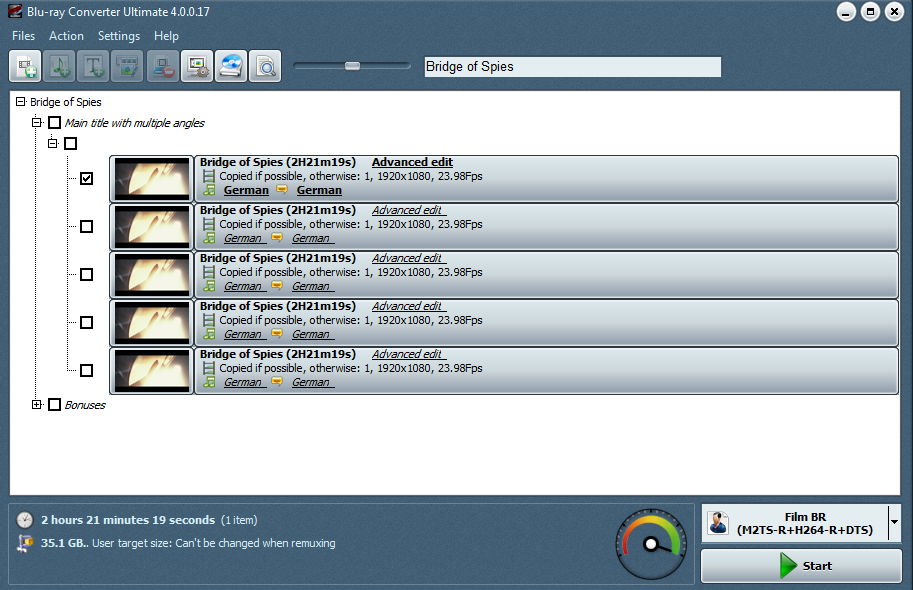Click the subtitle German link in the first title
The height and width of the screenshot is (590, 913).
click(319, 190)
